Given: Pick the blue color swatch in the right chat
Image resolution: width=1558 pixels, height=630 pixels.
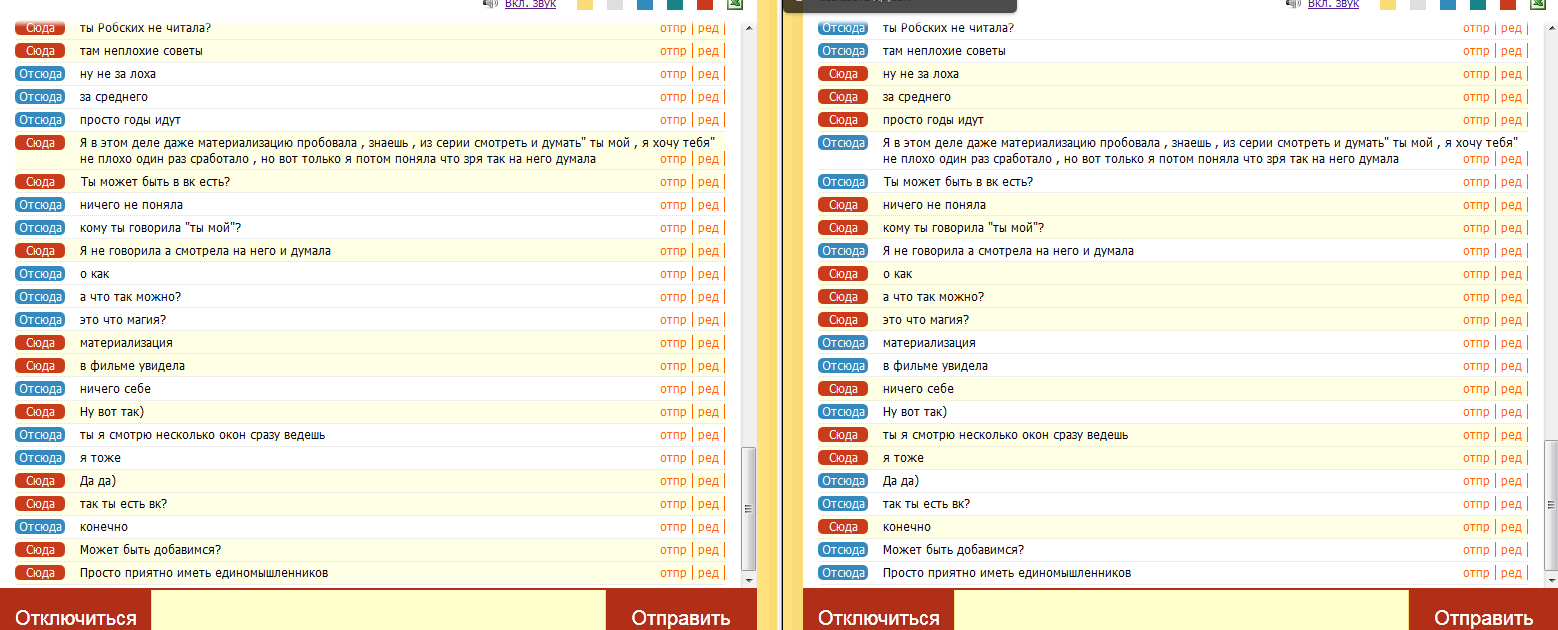Looking at the screenshot, I should pos(1448,4).
